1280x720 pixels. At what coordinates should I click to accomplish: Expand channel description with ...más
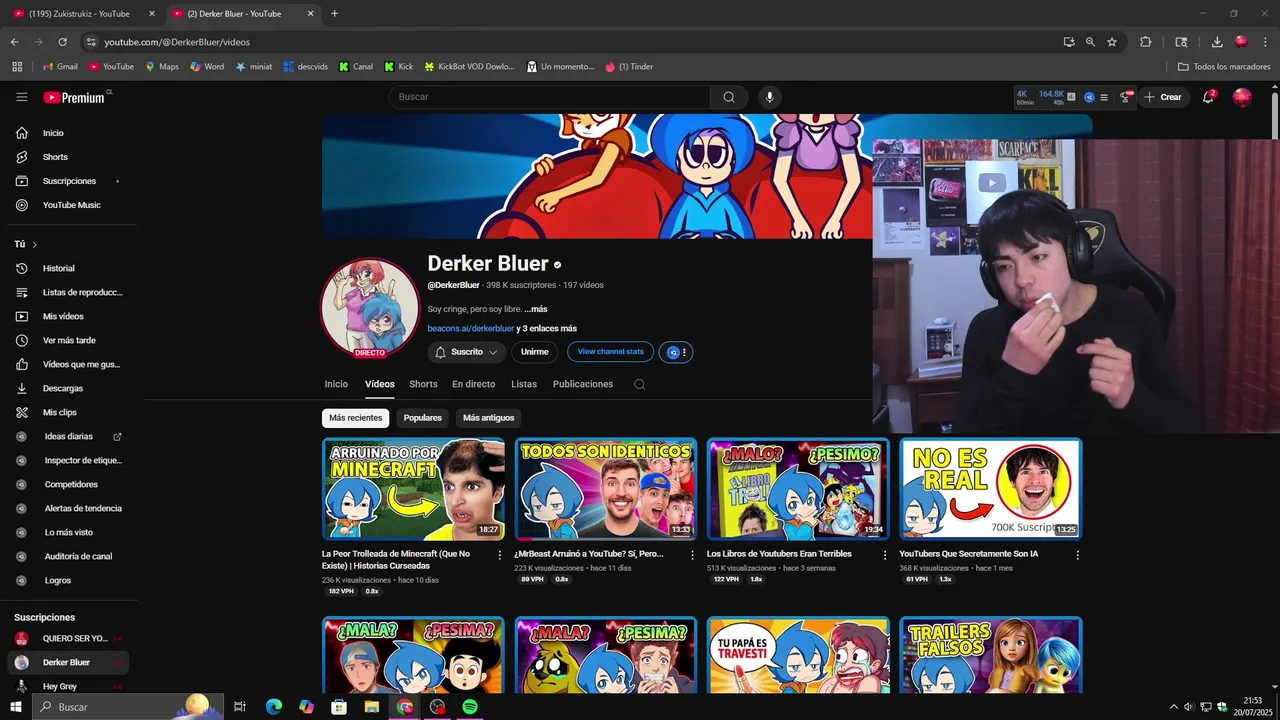[536, 309]
